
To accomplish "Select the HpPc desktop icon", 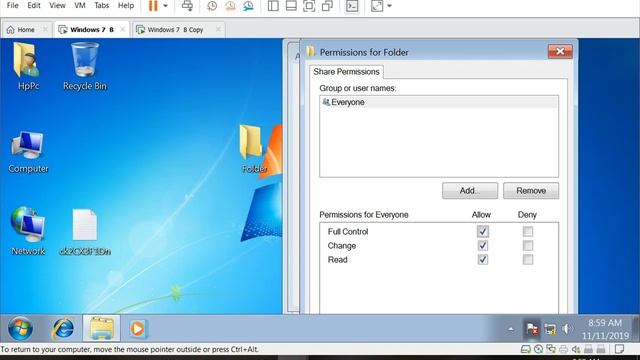I will pos(28,67).
